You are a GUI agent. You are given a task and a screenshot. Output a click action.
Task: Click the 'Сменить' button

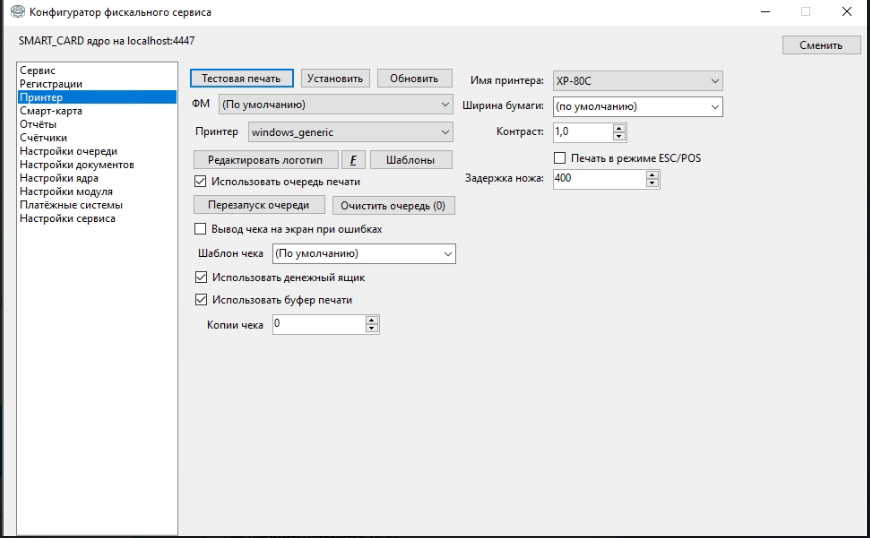pos(821,45)
